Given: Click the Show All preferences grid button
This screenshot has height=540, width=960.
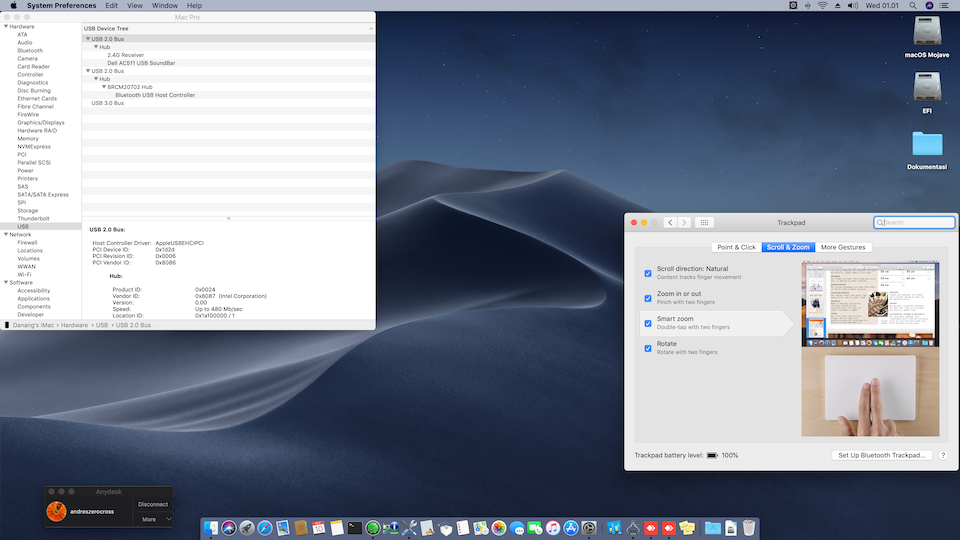Looking at the screenshot, I should pos(704,222).
